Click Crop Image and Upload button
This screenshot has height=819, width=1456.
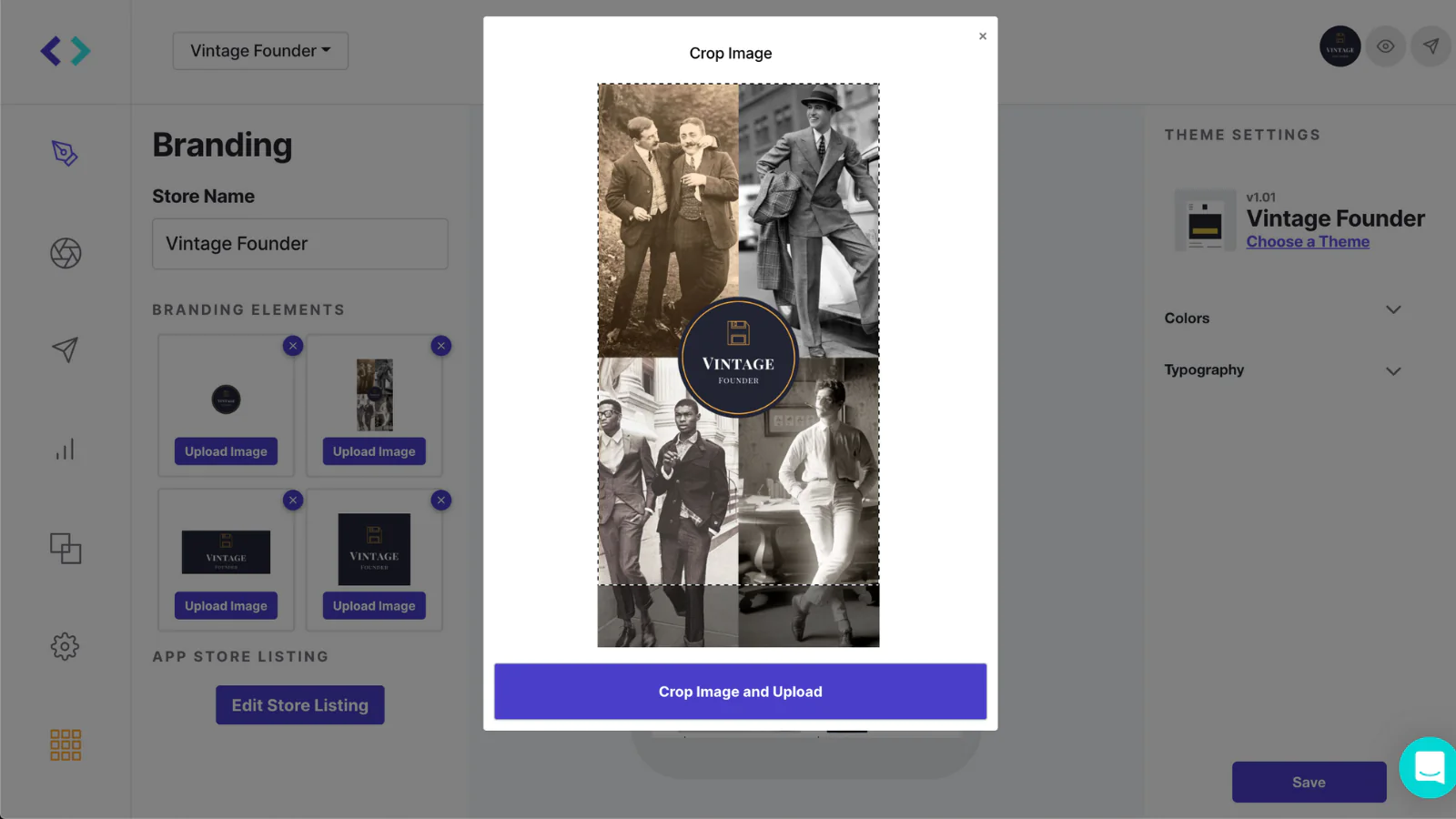pyautogui.click(x=741, y=692)
